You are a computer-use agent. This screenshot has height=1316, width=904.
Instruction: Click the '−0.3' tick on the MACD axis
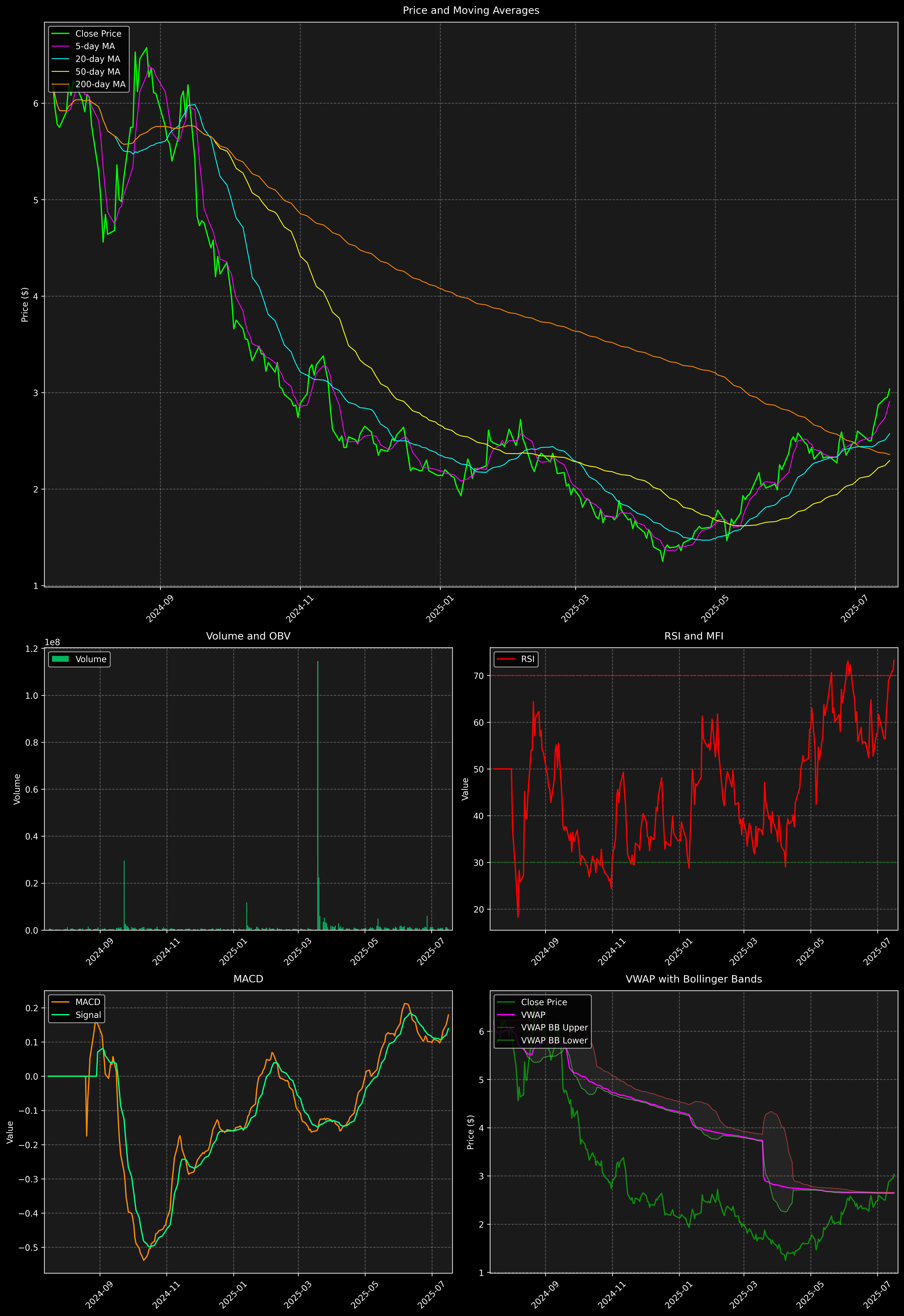(x=29, y=1179)
